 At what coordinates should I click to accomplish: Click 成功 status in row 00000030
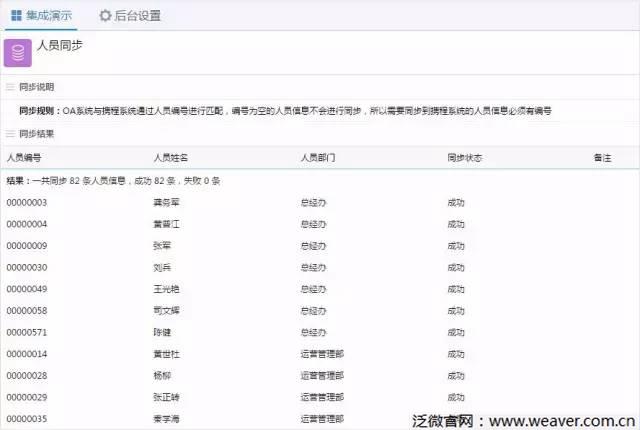pyautogui.click(x=456, y=267)
